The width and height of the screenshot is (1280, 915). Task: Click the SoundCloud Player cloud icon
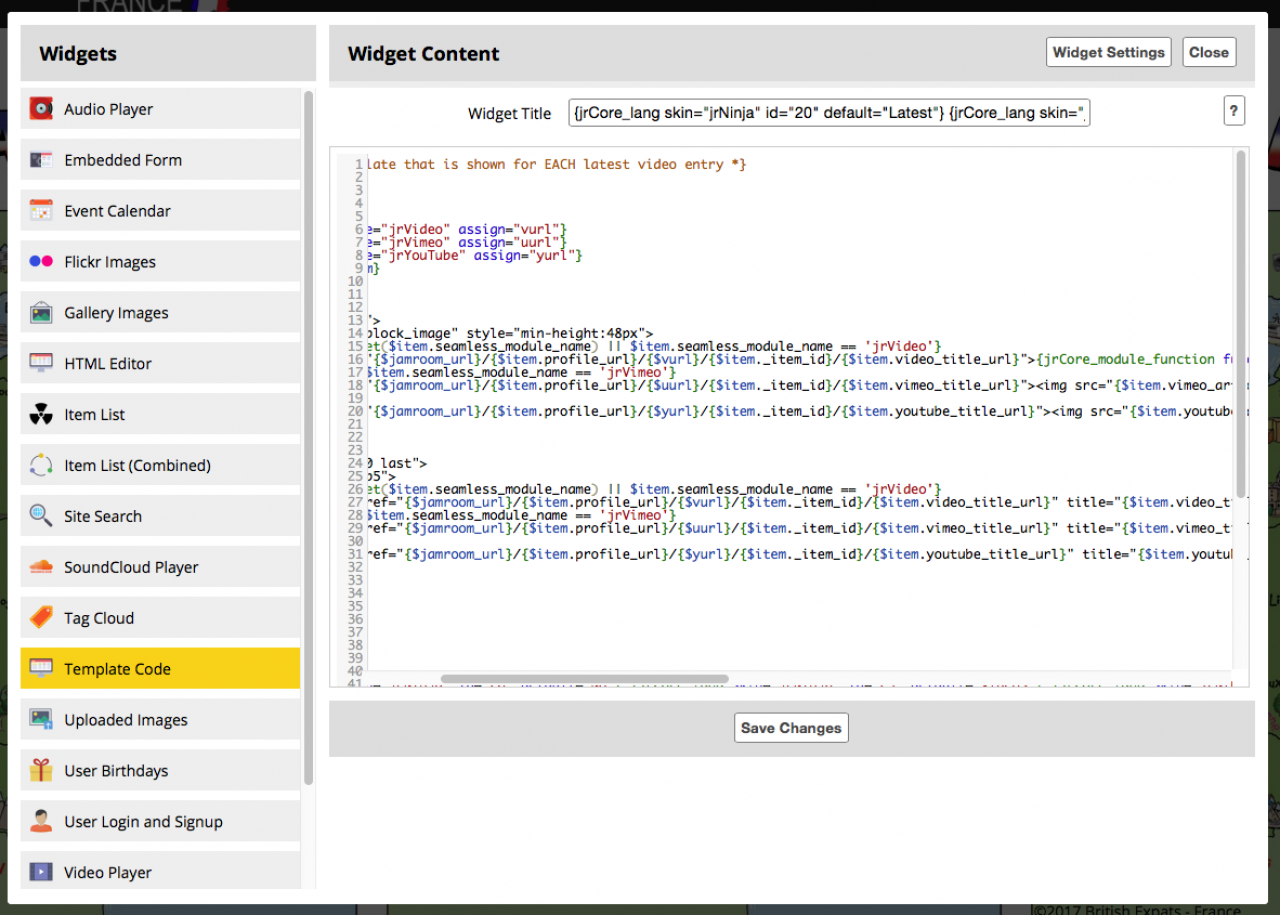tap(41, 567)
